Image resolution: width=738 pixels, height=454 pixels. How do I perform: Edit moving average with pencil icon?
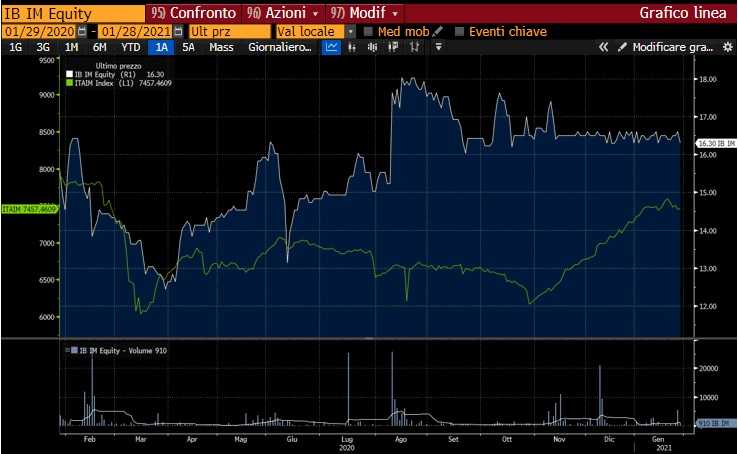click(x=437, y=32)
